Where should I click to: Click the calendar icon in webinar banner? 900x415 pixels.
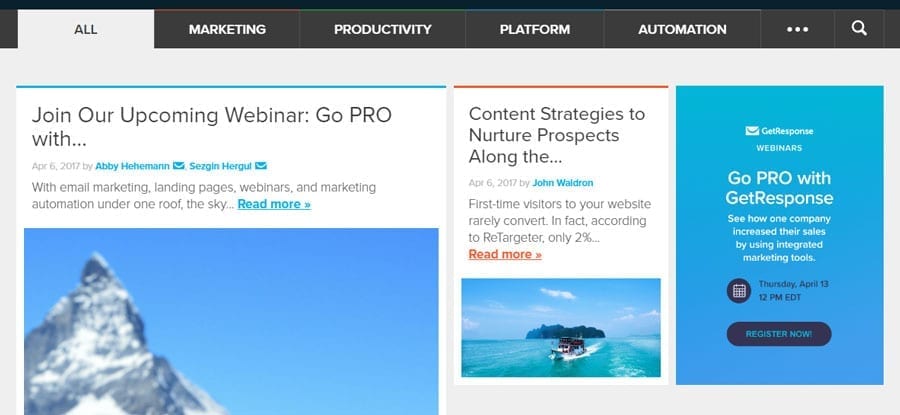click(739, 291)
